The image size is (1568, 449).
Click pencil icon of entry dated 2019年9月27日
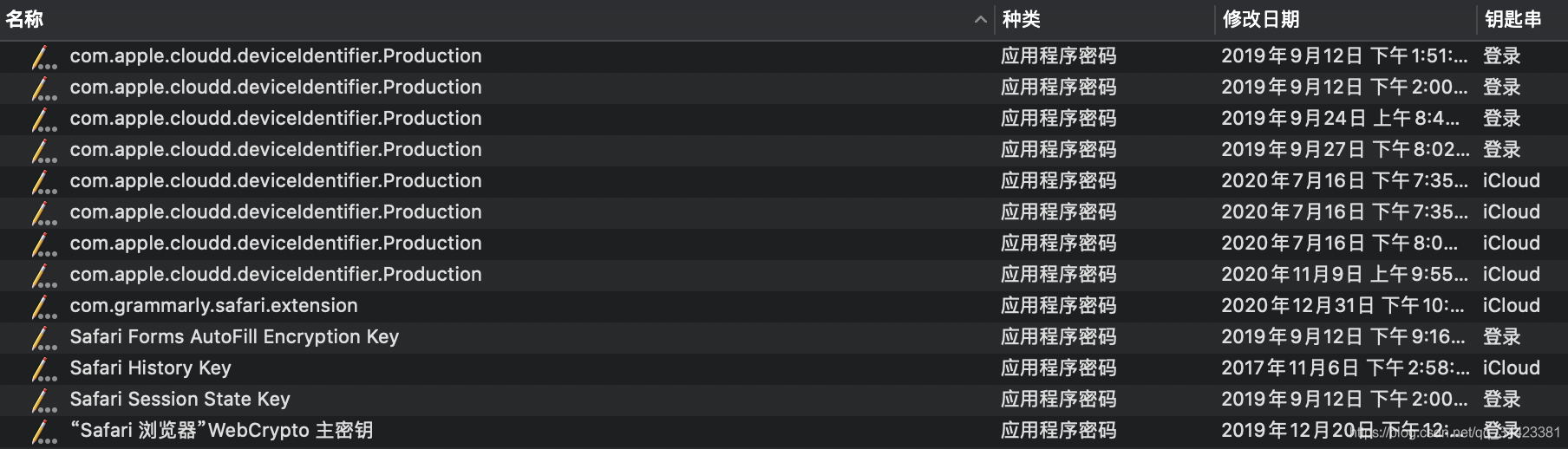(43, 150)
